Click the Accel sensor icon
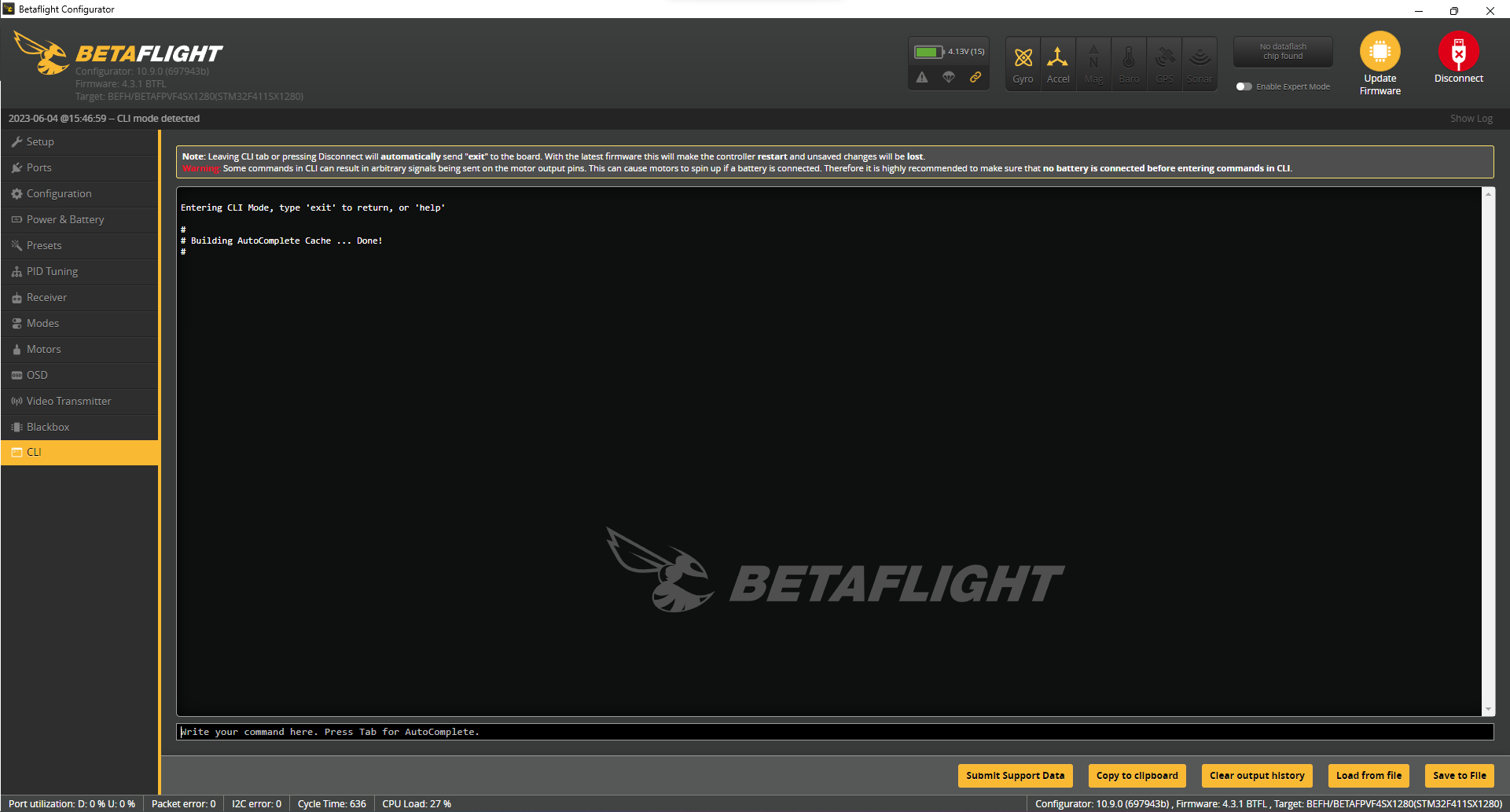 [x=1058, y=57]
